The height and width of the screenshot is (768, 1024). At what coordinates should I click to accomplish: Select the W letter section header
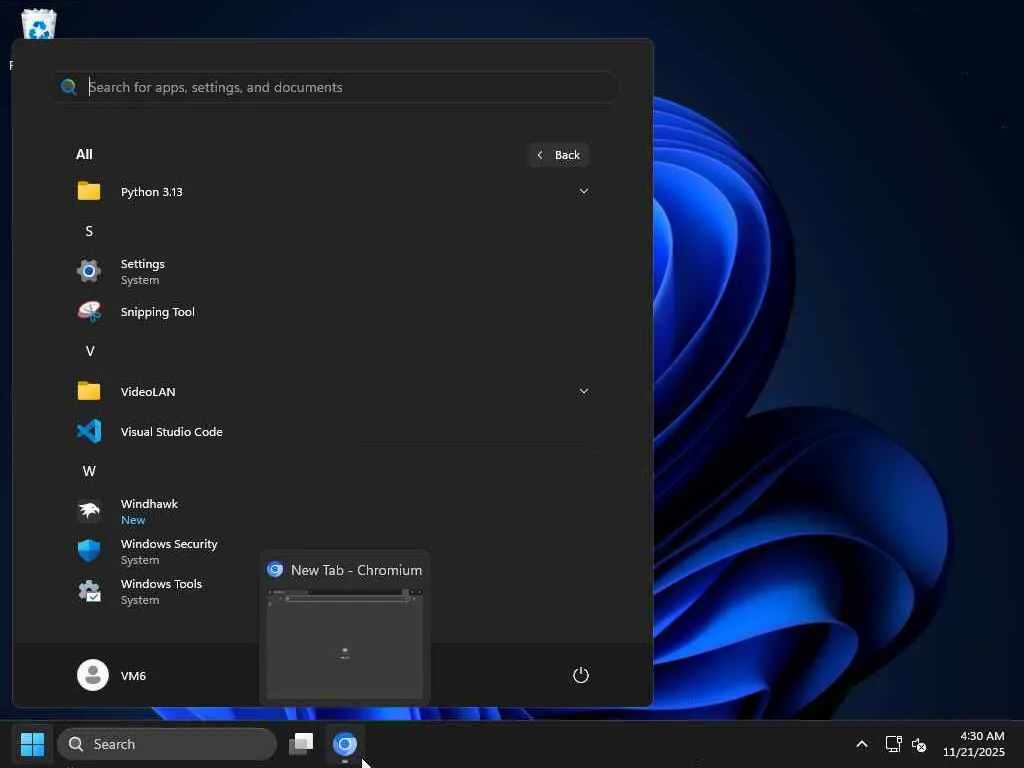pos(89,471)
